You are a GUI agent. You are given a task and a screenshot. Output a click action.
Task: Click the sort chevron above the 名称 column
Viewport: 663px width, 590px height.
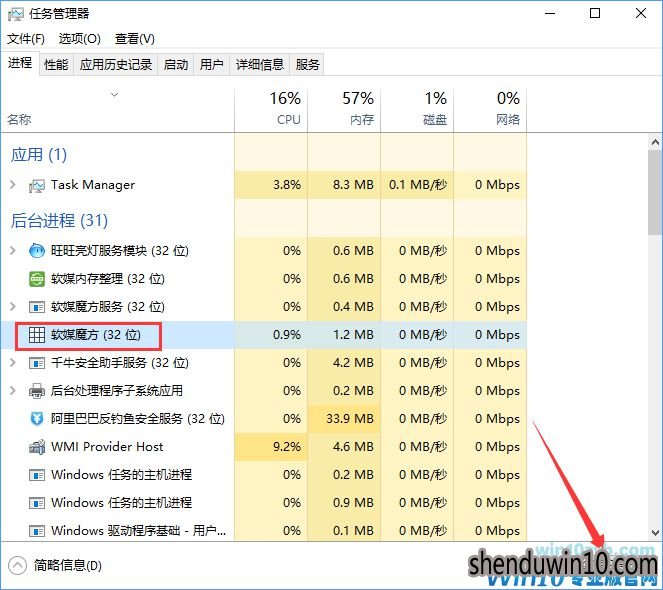click(x=115, y=95)
